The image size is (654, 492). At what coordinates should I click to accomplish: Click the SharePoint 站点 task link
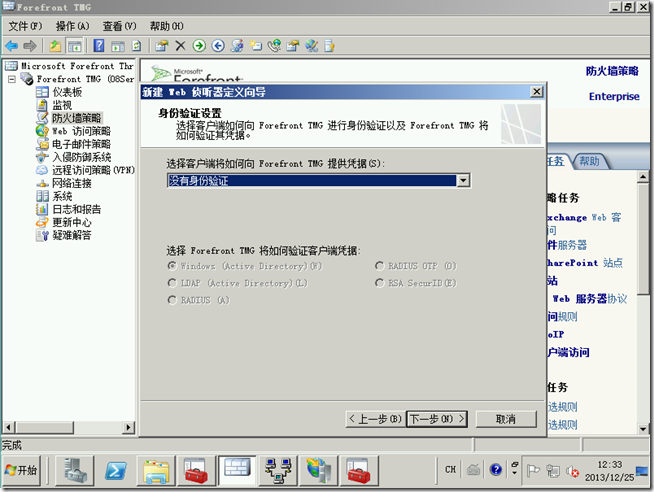pos(585,263)
